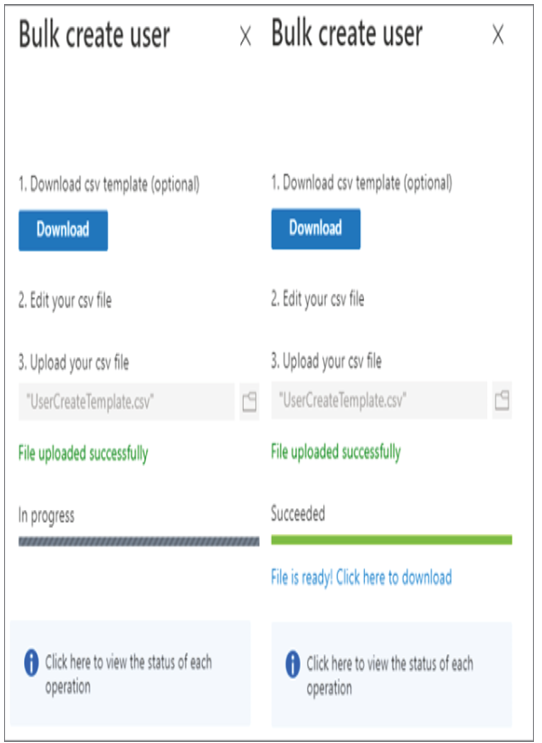Click the striped In progress bar
Viewport: 542px width, 743px height.
click(x=139, y=541)
